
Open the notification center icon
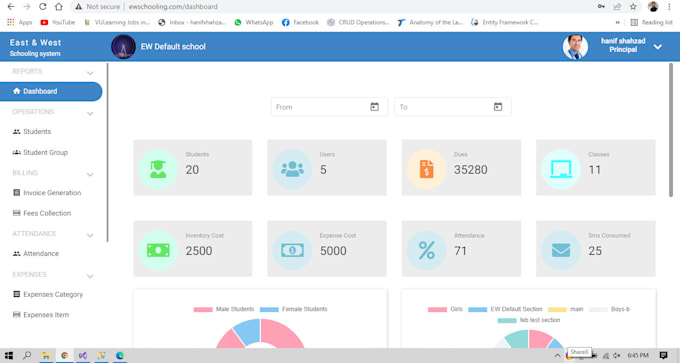click(x=663, y=356)
